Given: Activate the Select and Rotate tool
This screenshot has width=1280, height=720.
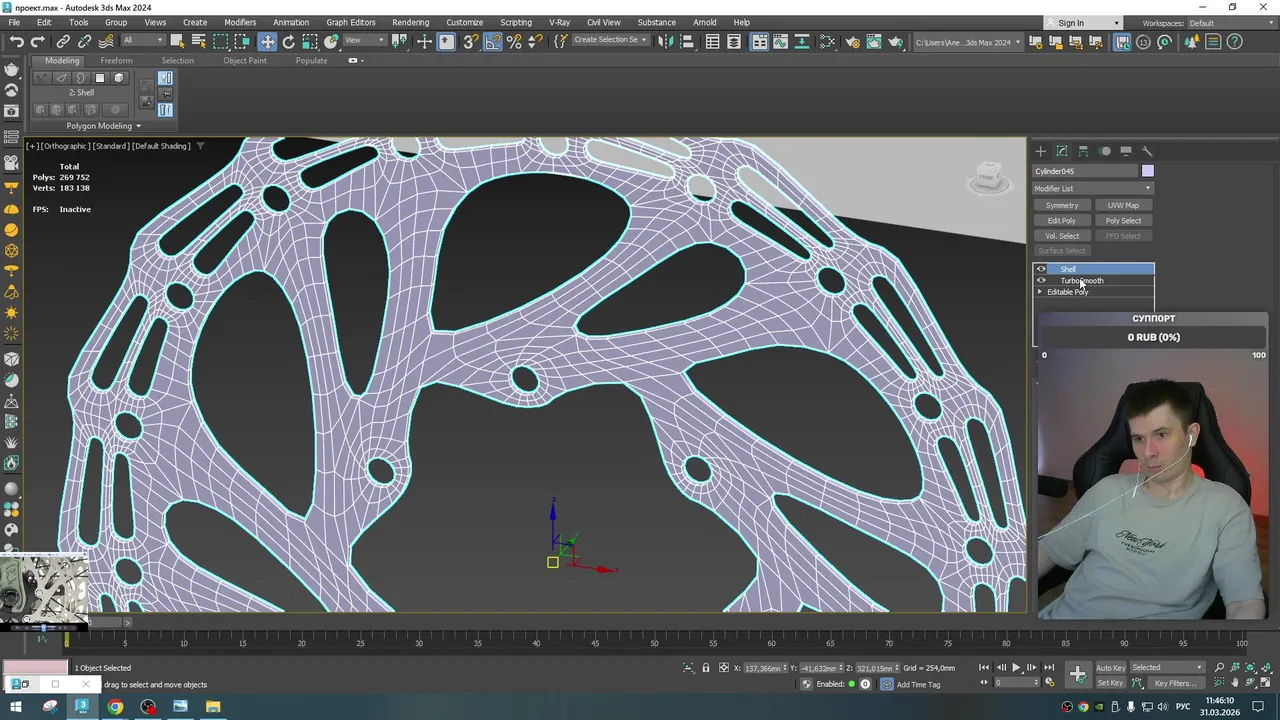Looking at the screenshot, I should pyautogui.click(x=289, y=42).
